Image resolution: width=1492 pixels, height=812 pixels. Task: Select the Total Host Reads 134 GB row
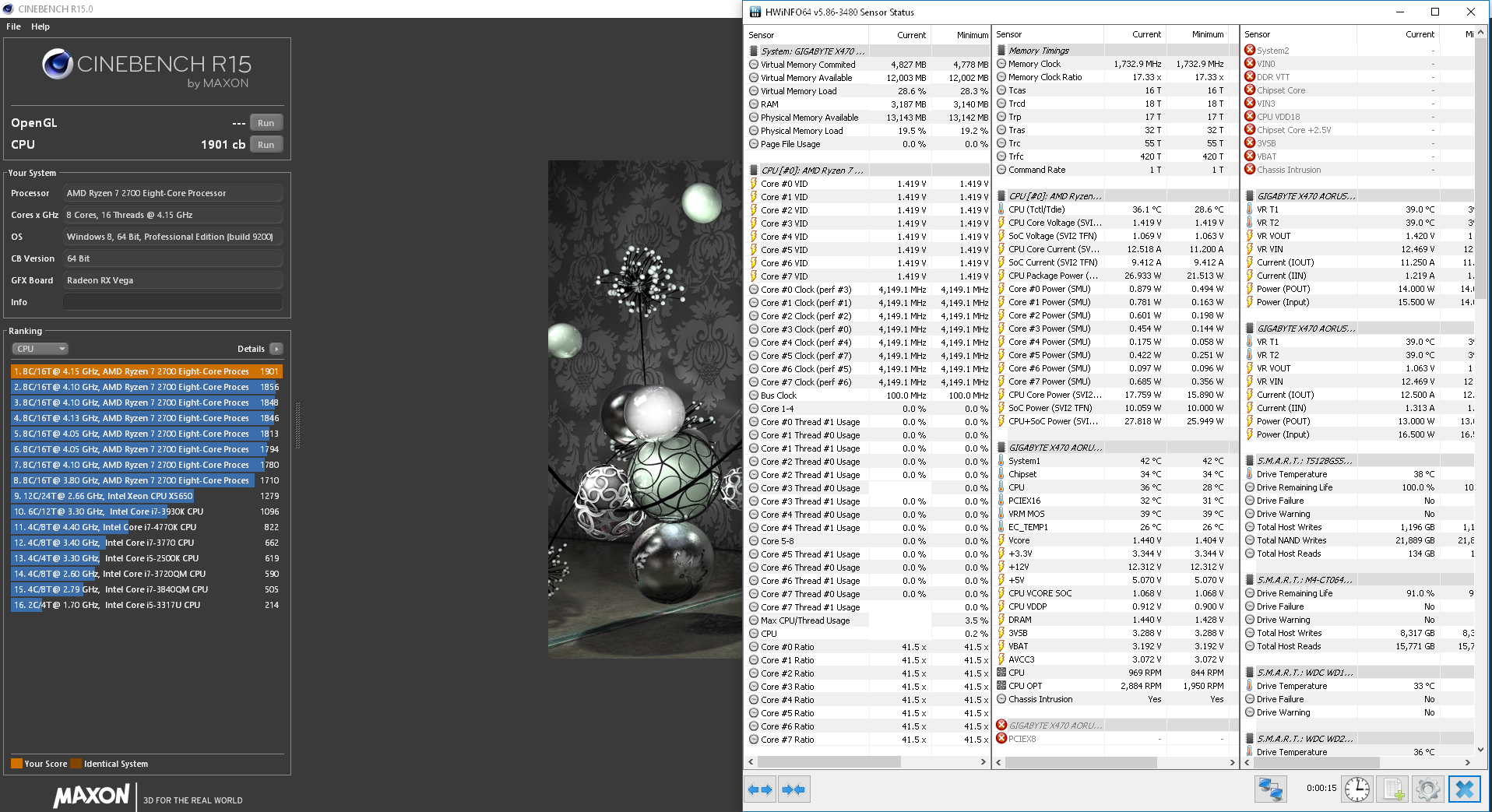tap(1359, 554)
